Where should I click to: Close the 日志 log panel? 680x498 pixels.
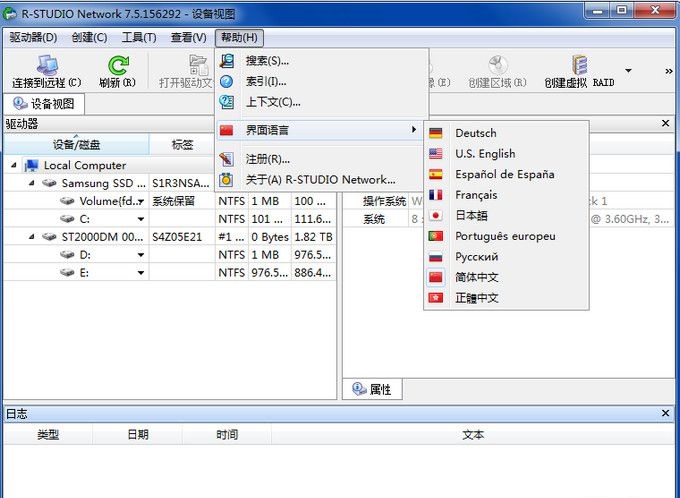click(x=666, y=413)
